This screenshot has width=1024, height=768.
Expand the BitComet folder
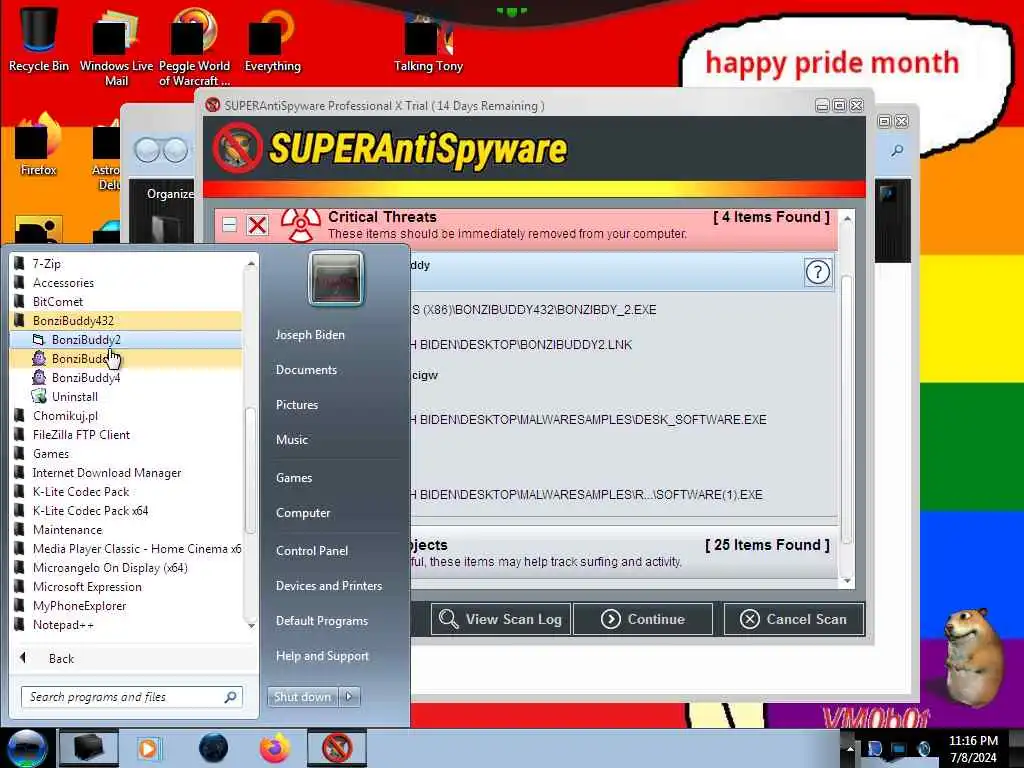125,302
